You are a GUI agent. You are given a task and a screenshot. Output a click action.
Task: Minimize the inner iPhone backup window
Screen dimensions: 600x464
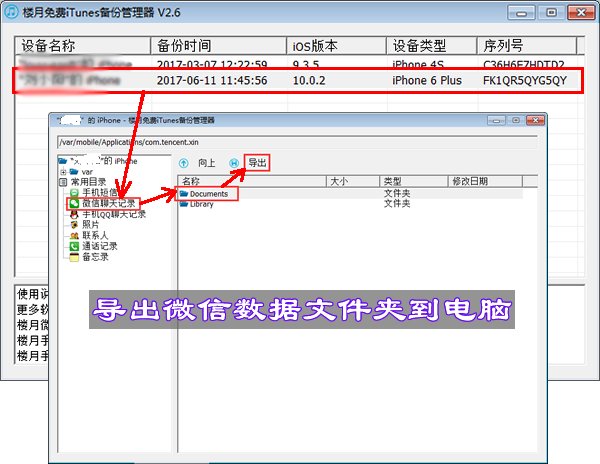[496, 120]
